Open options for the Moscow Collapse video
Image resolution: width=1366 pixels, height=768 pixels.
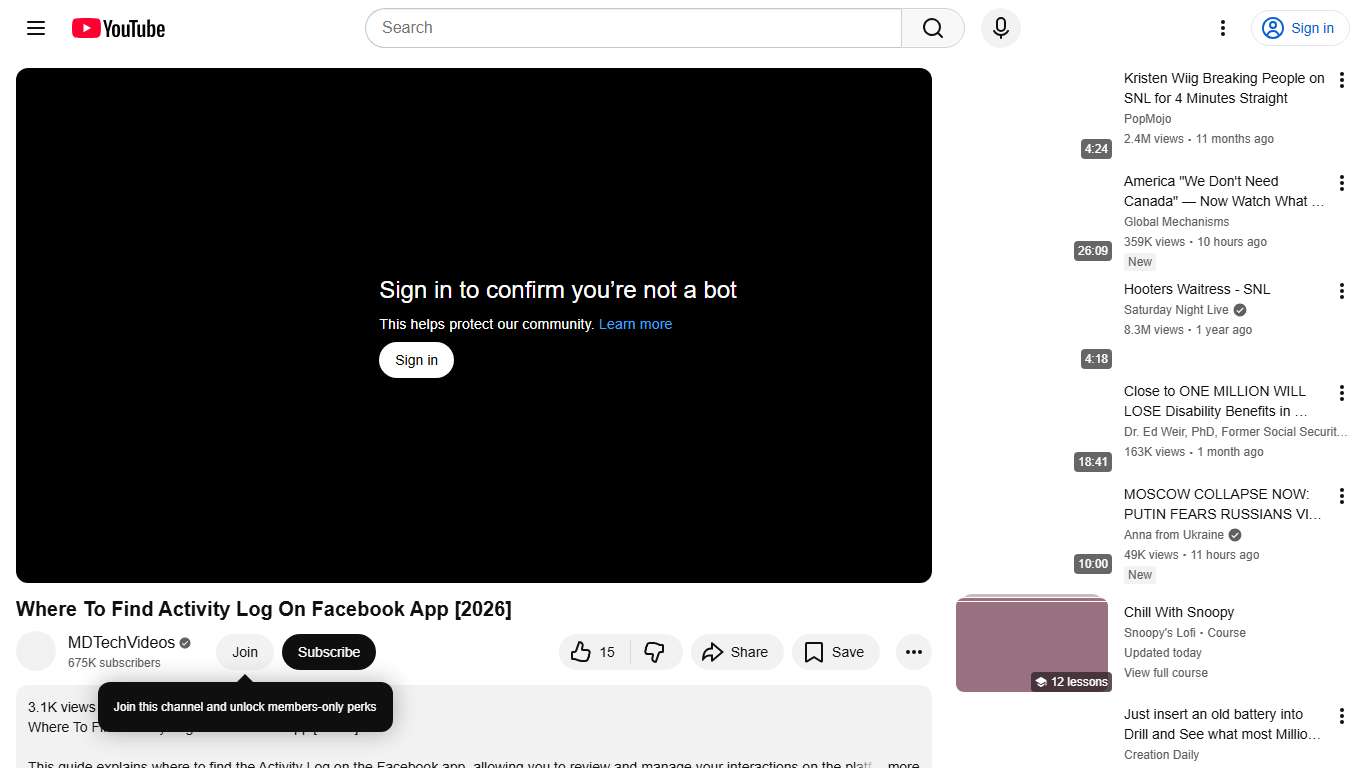(x=1341, y=495)
